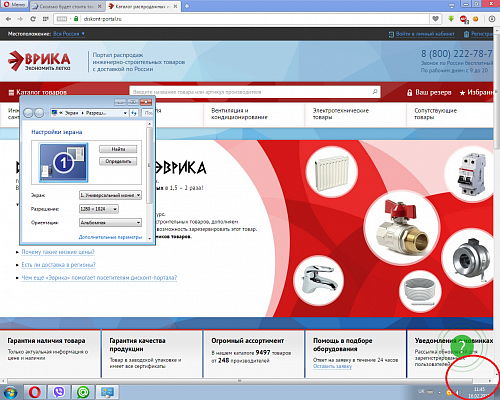The image size is (500, 400).
Task: Open the 'Каталог товаров' menu
Action: [38, 92]
